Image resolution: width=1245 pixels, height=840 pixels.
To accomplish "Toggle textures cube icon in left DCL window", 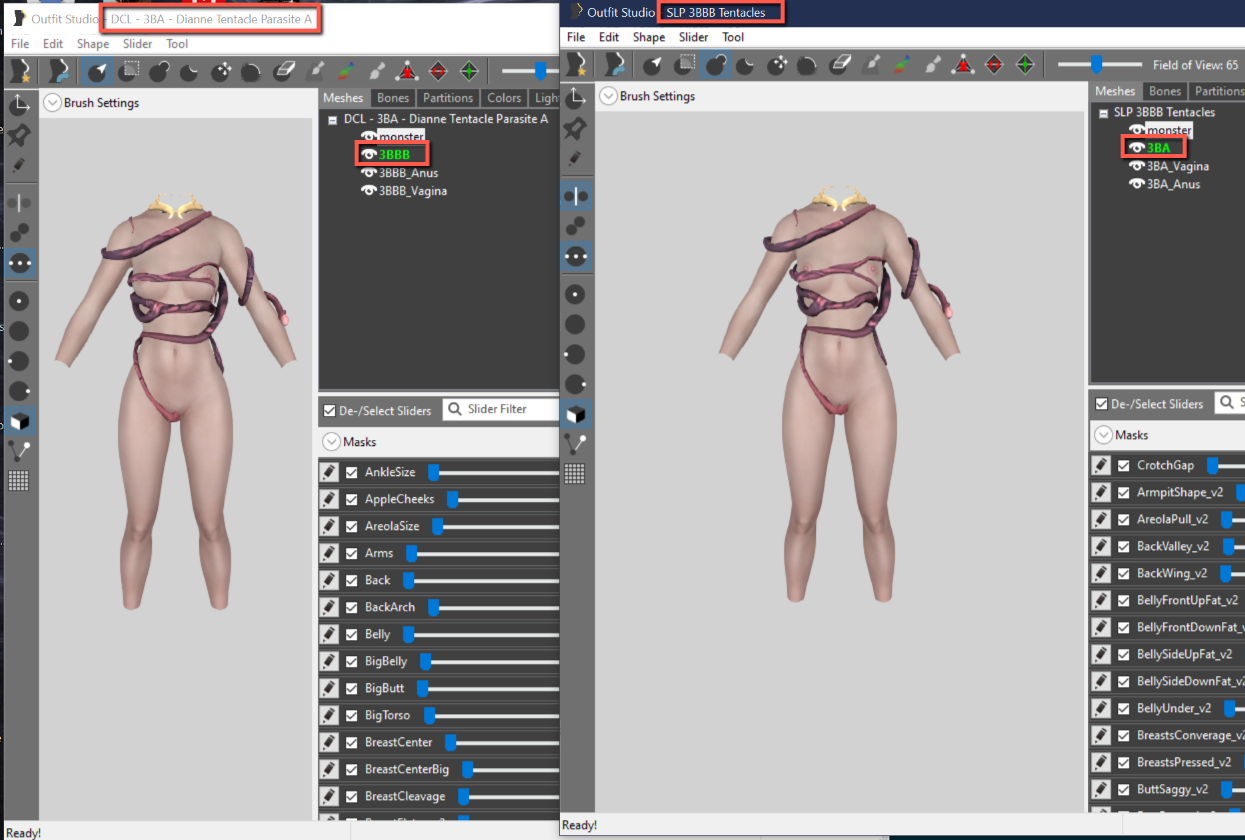I will pyautogui.click(x=19, y=420).
